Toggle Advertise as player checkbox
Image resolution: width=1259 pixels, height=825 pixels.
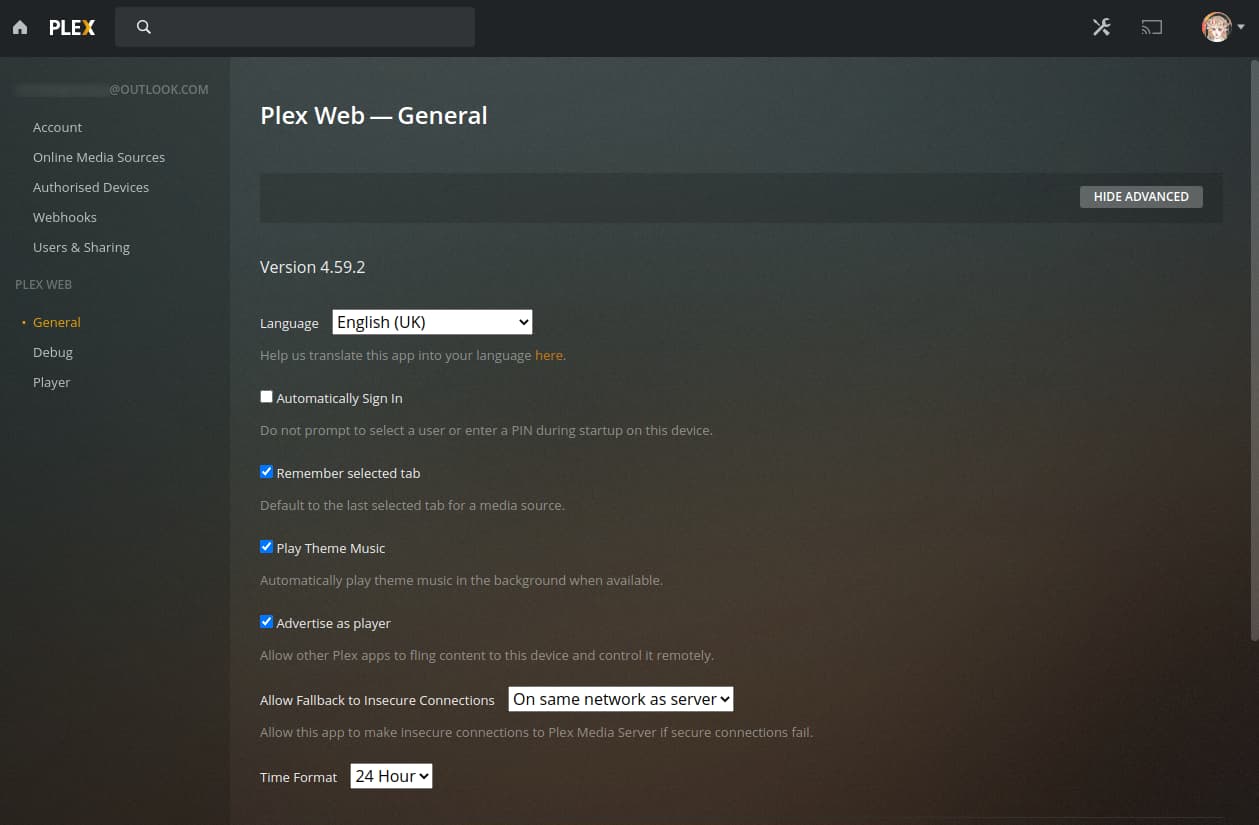click(x=266, y=622)
